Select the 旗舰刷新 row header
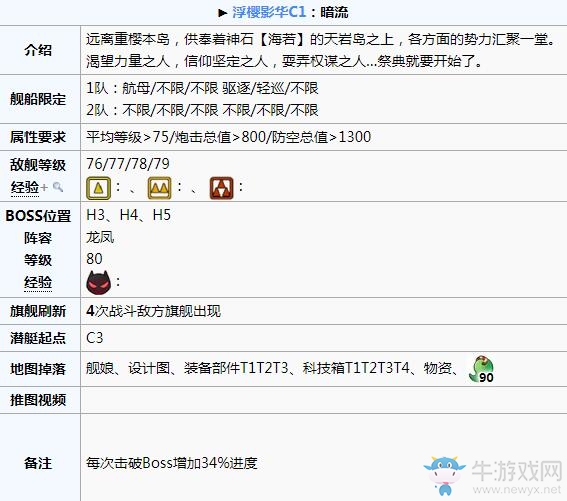This screenshot has width=567, height=501. [38, 311]
